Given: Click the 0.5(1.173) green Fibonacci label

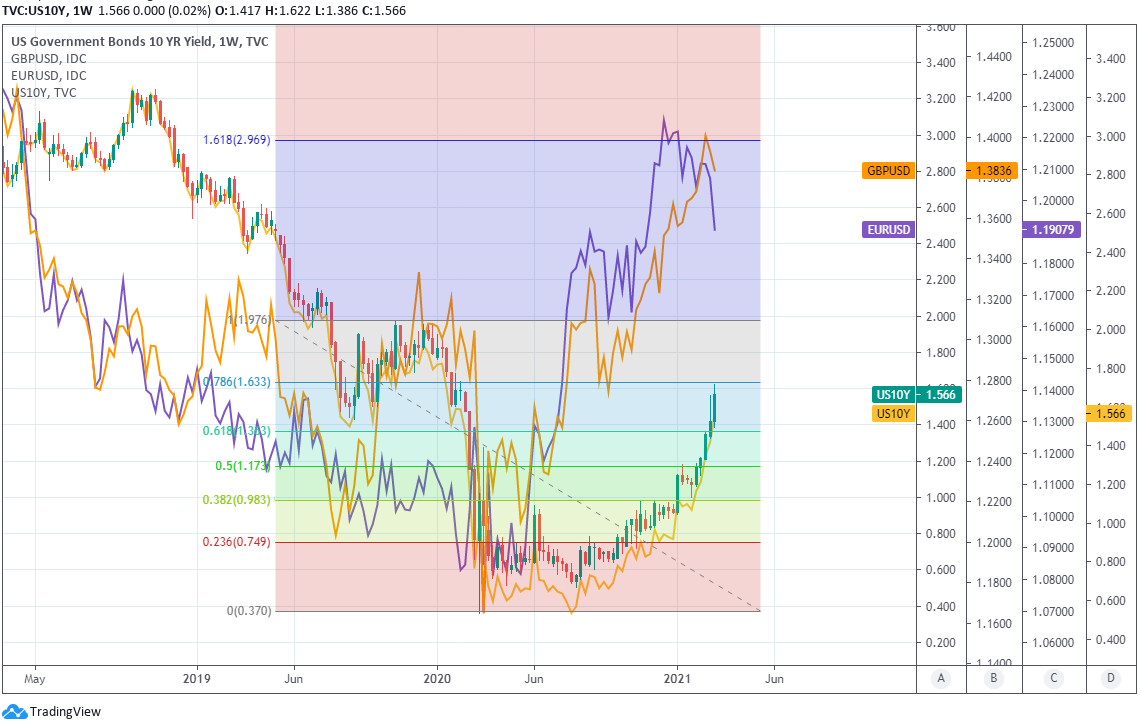Looking at the screenshot, I should (241, 466).
